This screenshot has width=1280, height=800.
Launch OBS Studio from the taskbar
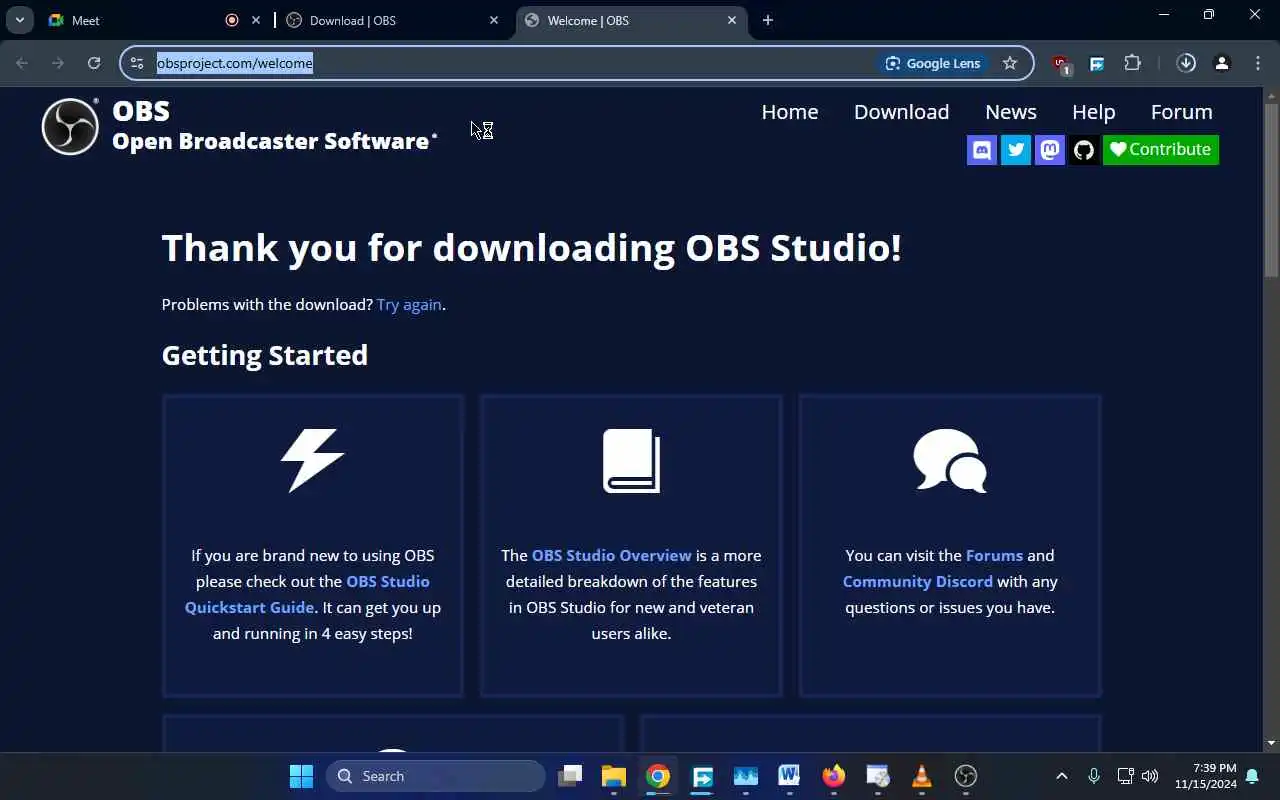[x=965, y=776]
